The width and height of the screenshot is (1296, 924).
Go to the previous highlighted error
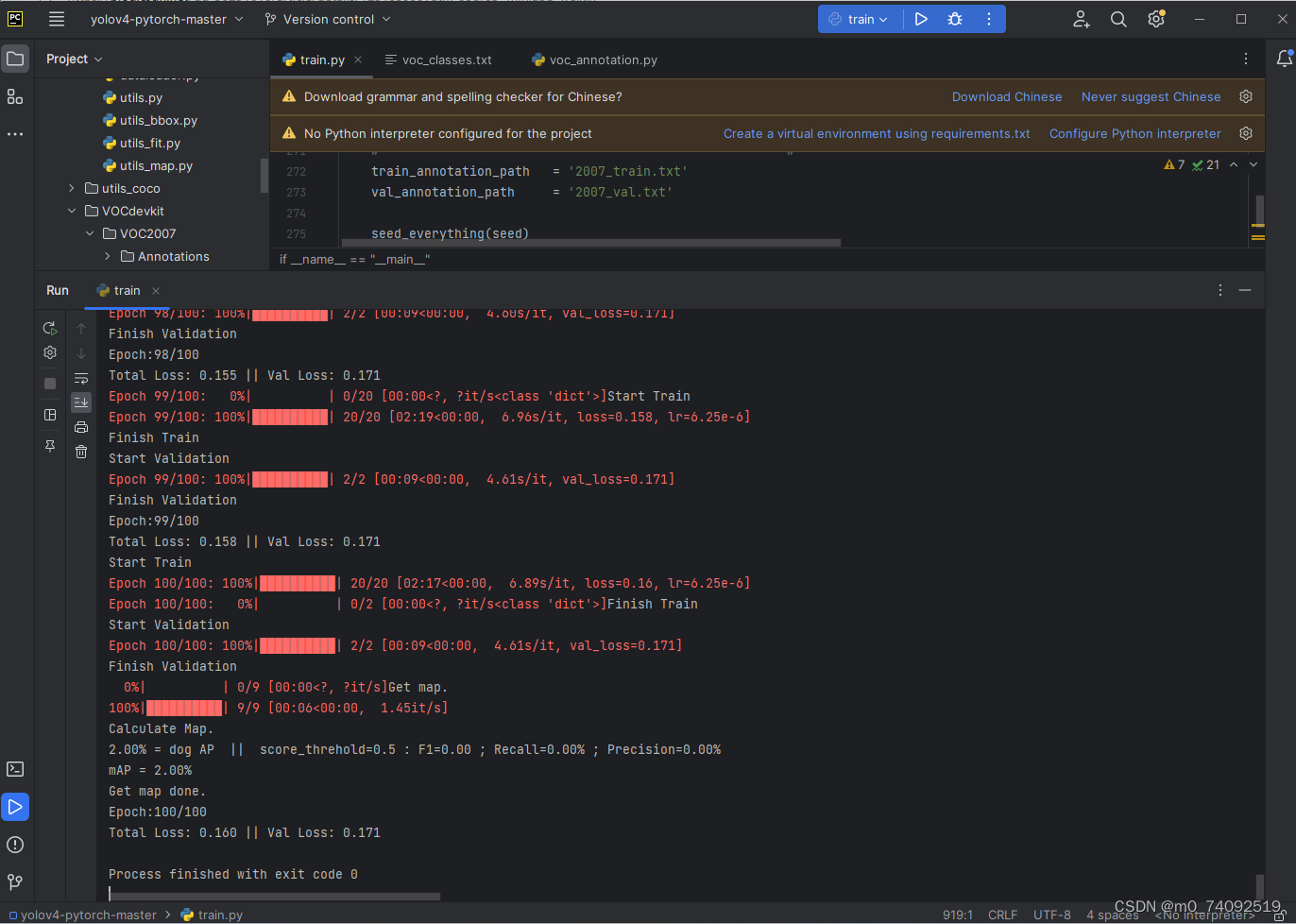1234,164
